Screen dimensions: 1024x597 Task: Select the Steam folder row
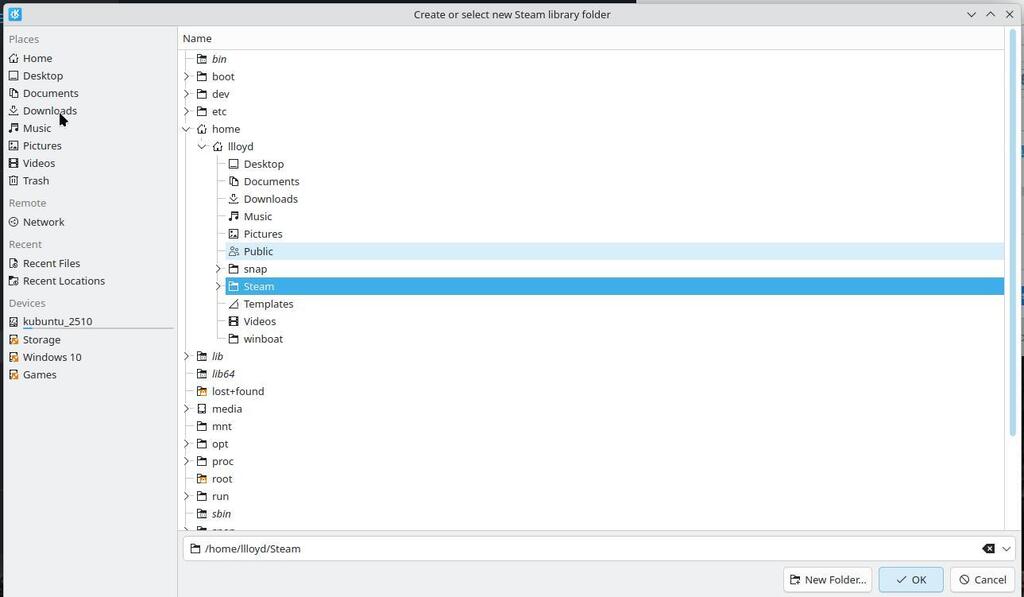pyautogui.click(x=614, y=286)
